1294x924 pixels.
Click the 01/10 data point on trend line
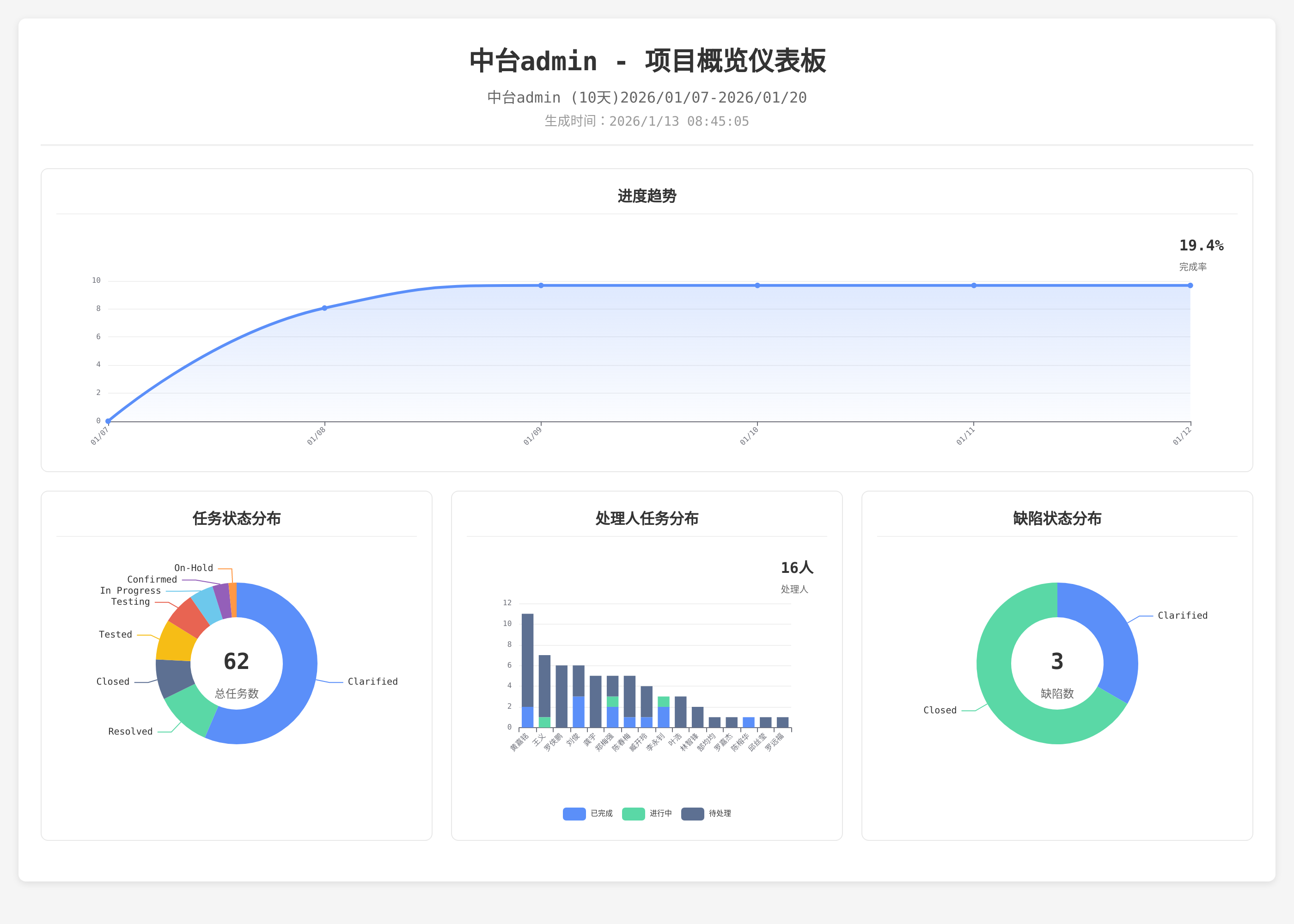(x=757, y=286)
